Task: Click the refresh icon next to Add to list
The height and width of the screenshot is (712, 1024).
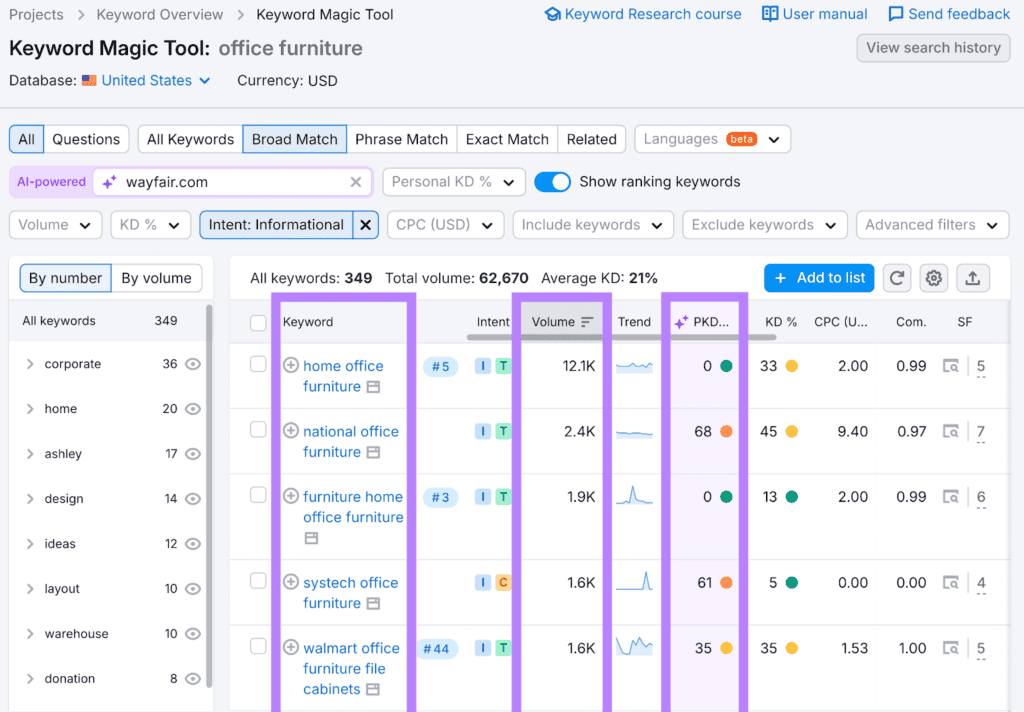Action: (897, 278)
